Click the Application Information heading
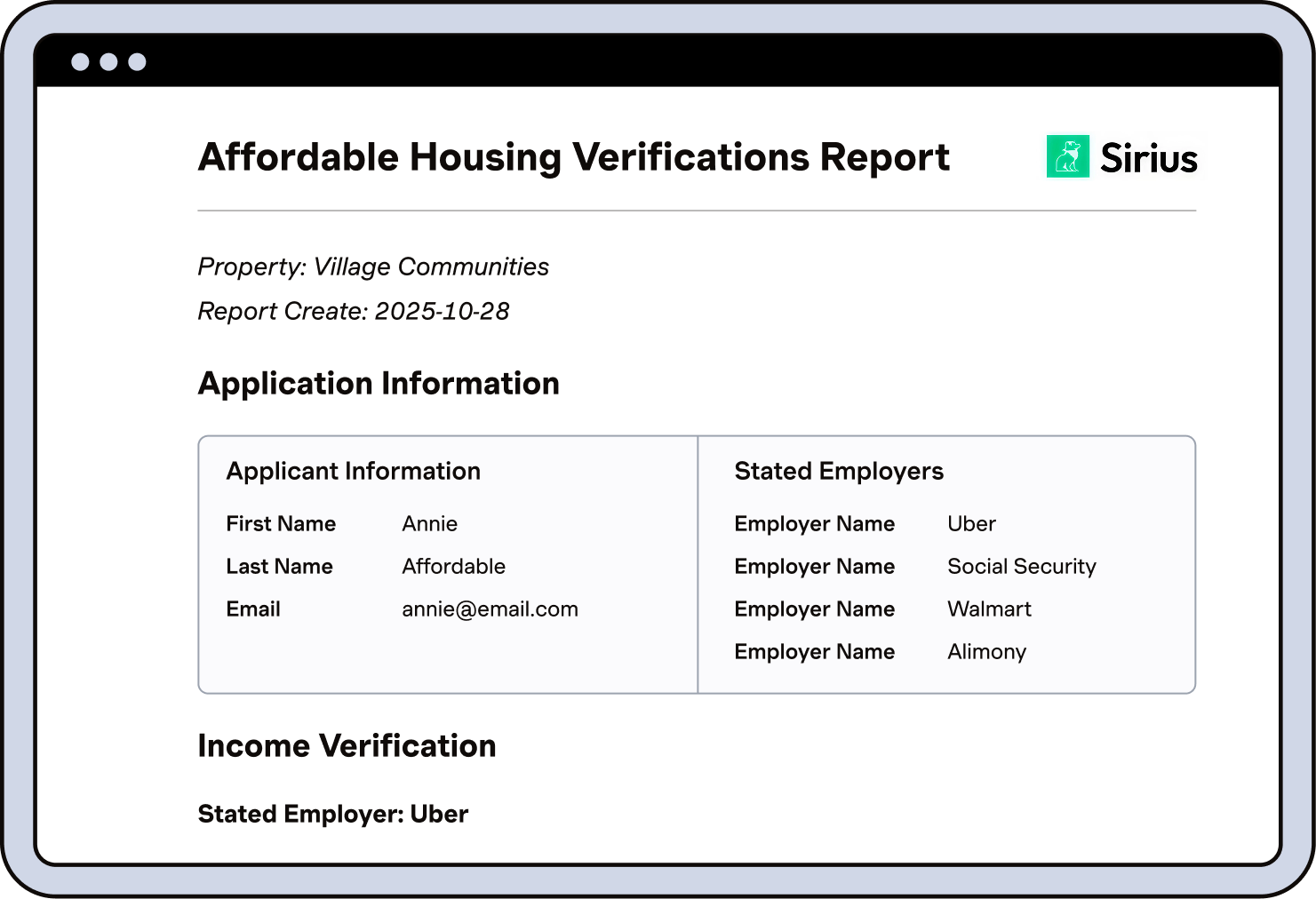The height and width of the screenshot is (899, 1316). pos(379,384)
